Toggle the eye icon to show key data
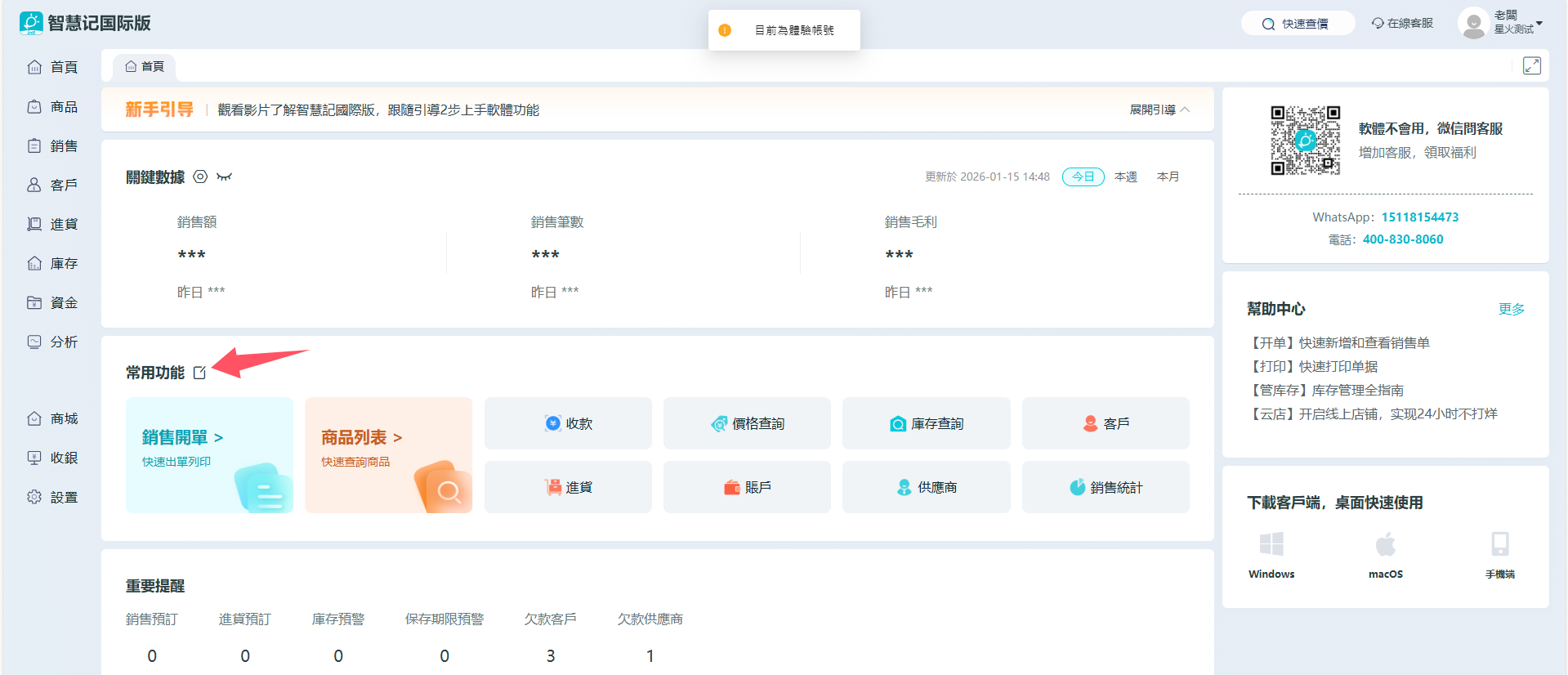The image size is (1568, 675). 224,177
